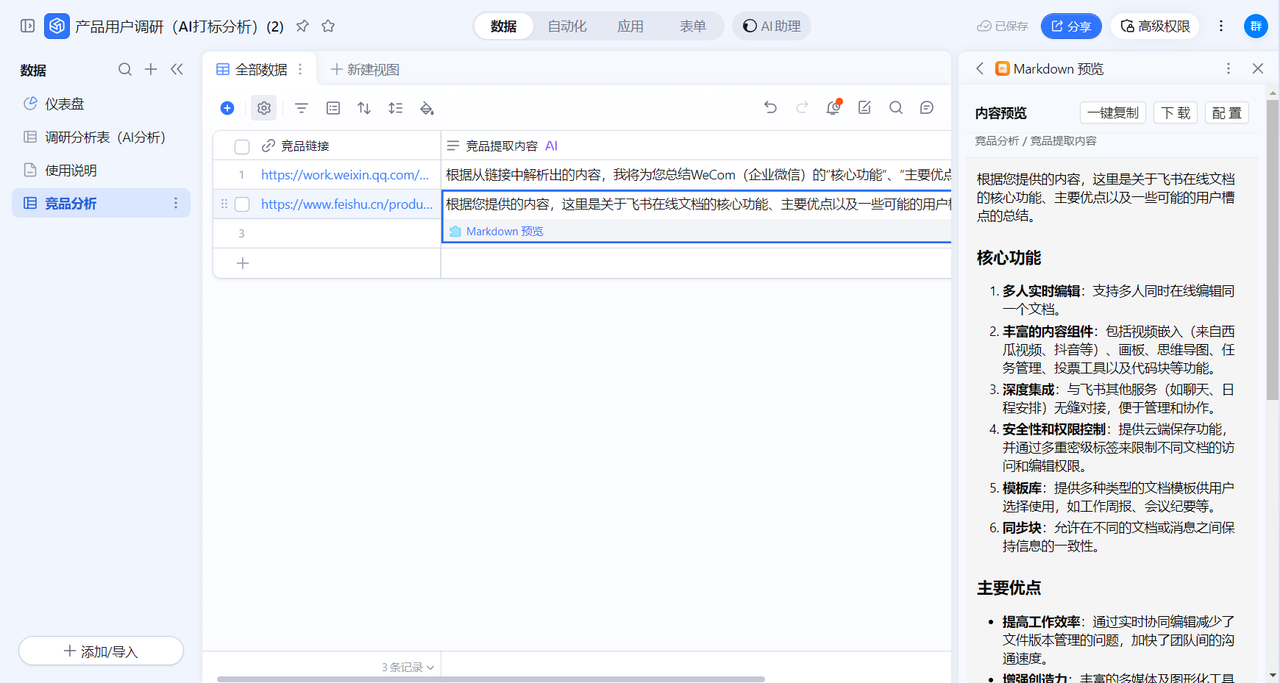Viewport: 1280px width, 683px height.
Task: Expand the 3条记录 record count dropdown
Action: (x=408, y=667)
